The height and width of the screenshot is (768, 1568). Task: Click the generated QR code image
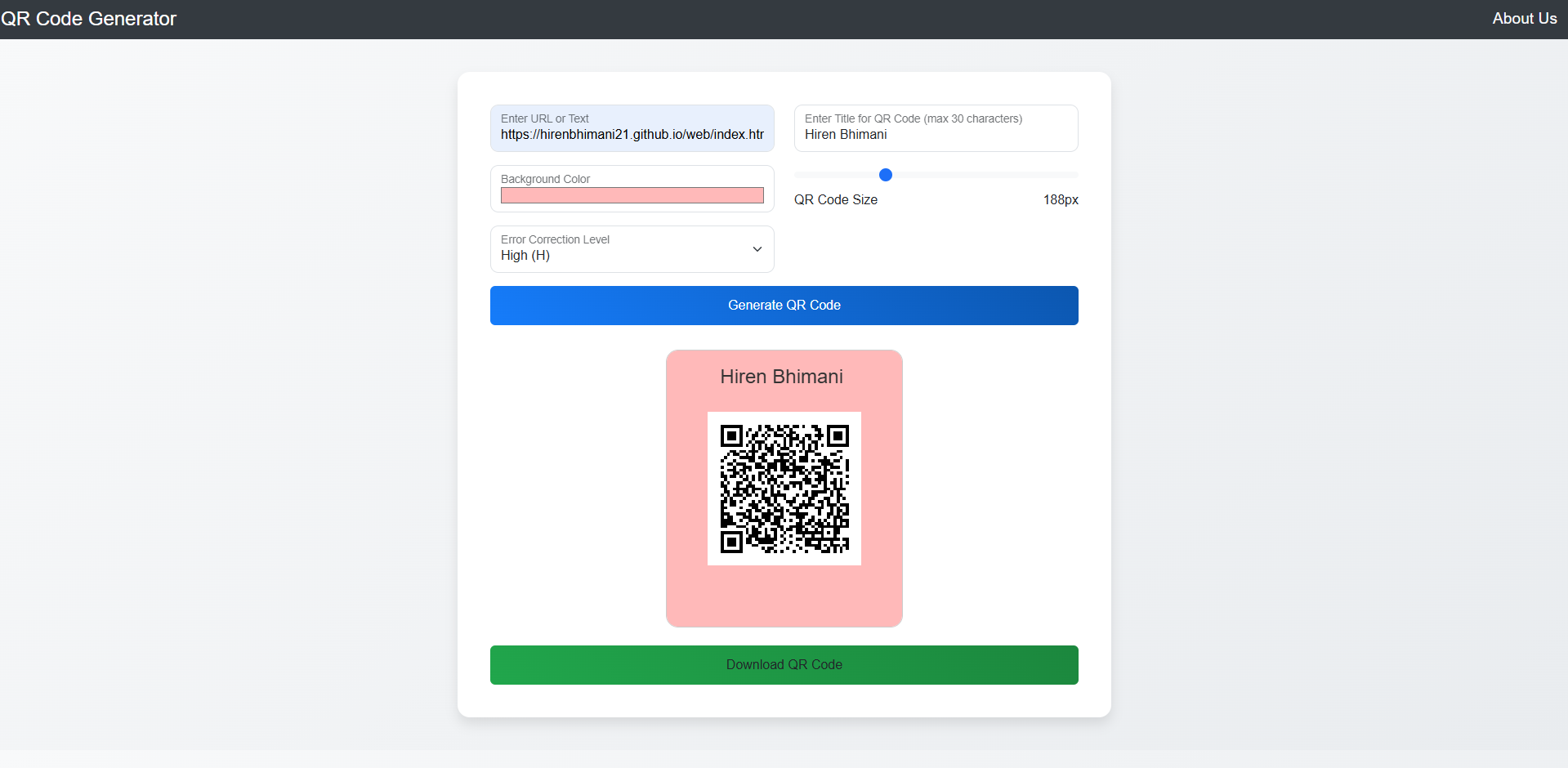(784, 489)
